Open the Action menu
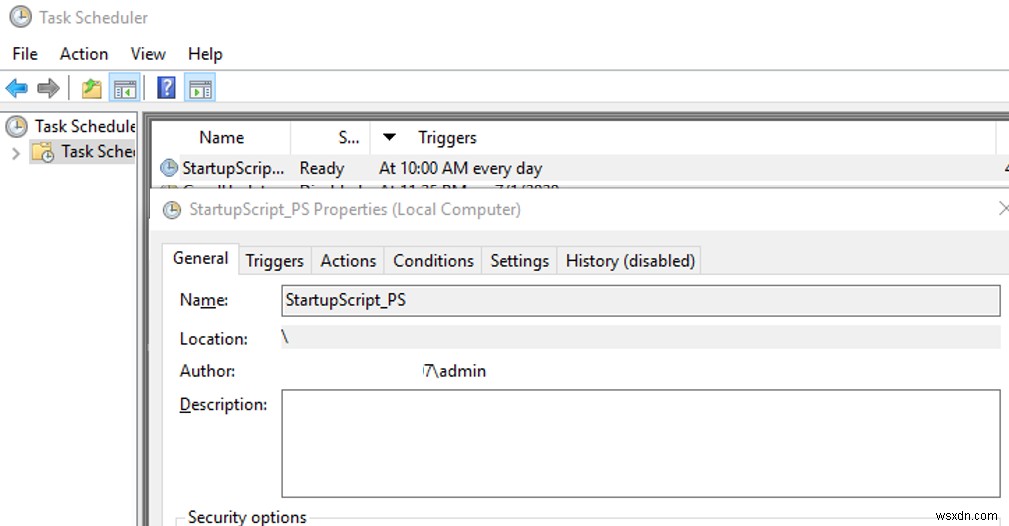Viewport: 1009px width, 526px height. [84, 54]
